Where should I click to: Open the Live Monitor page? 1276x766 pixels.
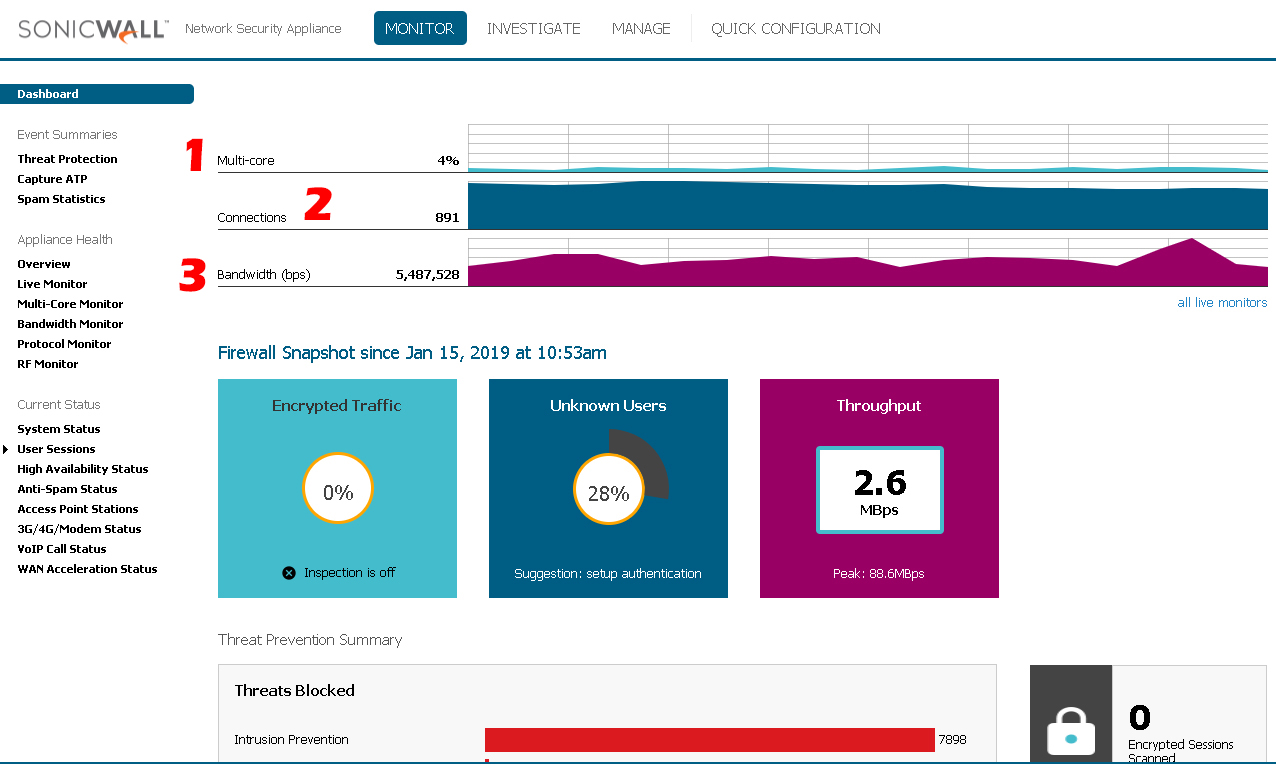[52, 283]
